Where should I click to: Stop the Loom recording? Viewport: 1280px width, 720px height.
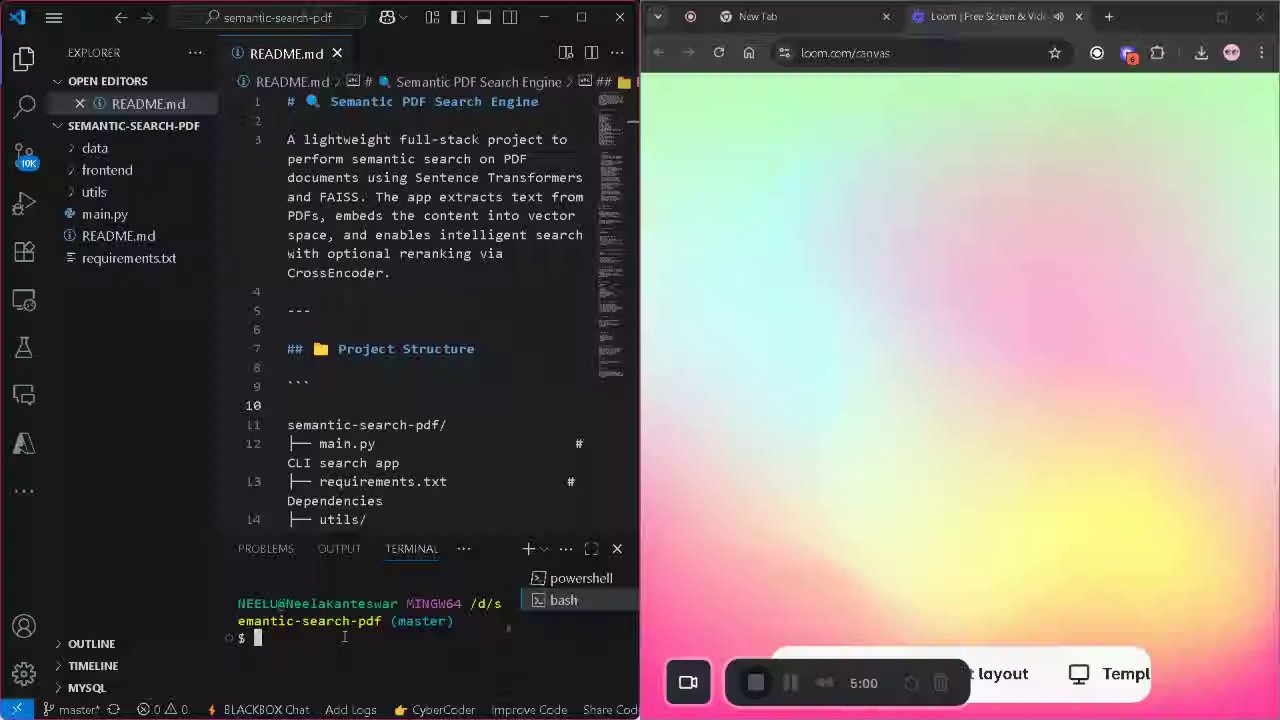coord(756,683)
